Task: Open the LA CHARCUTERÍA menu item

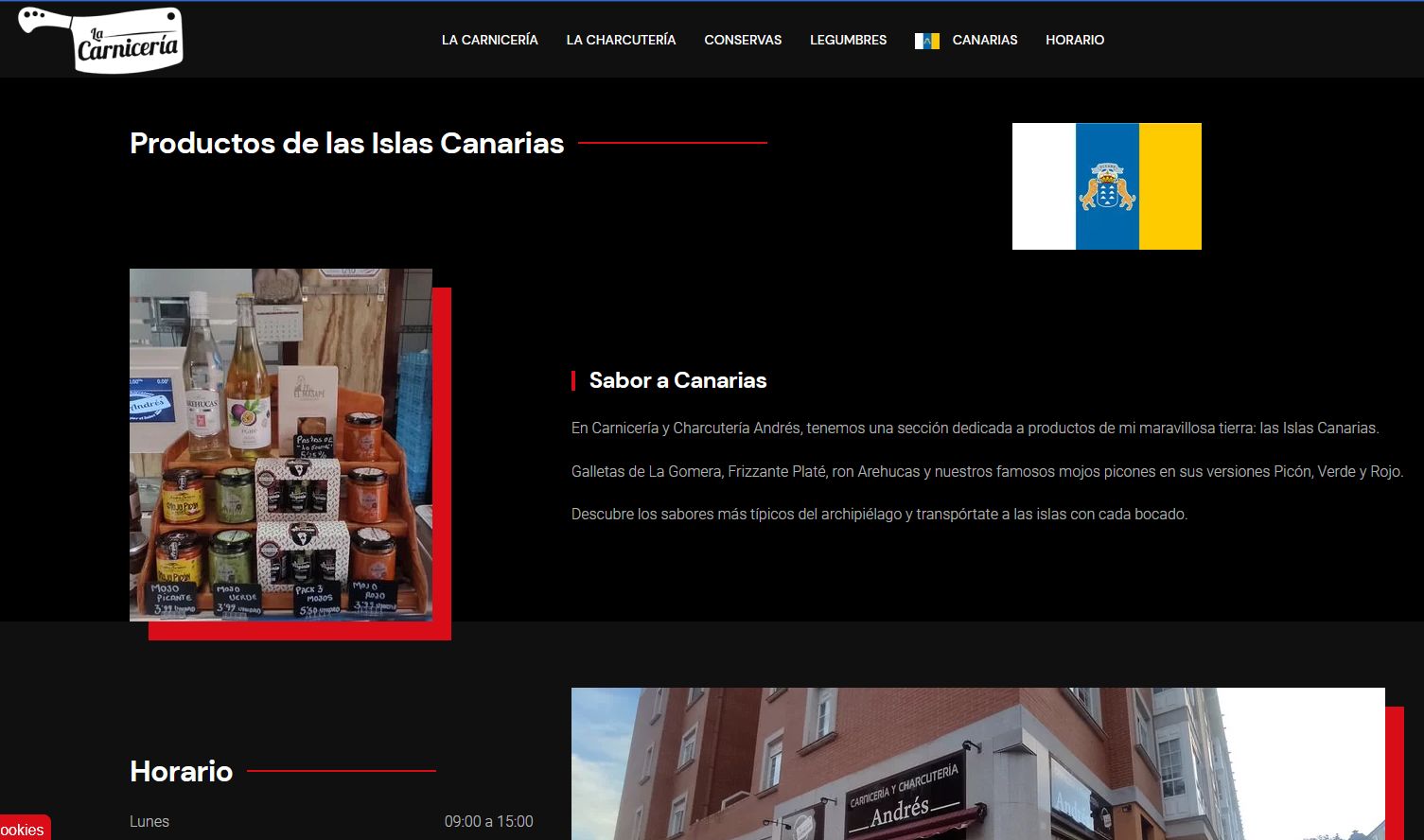Action: [x=621, y=40]
